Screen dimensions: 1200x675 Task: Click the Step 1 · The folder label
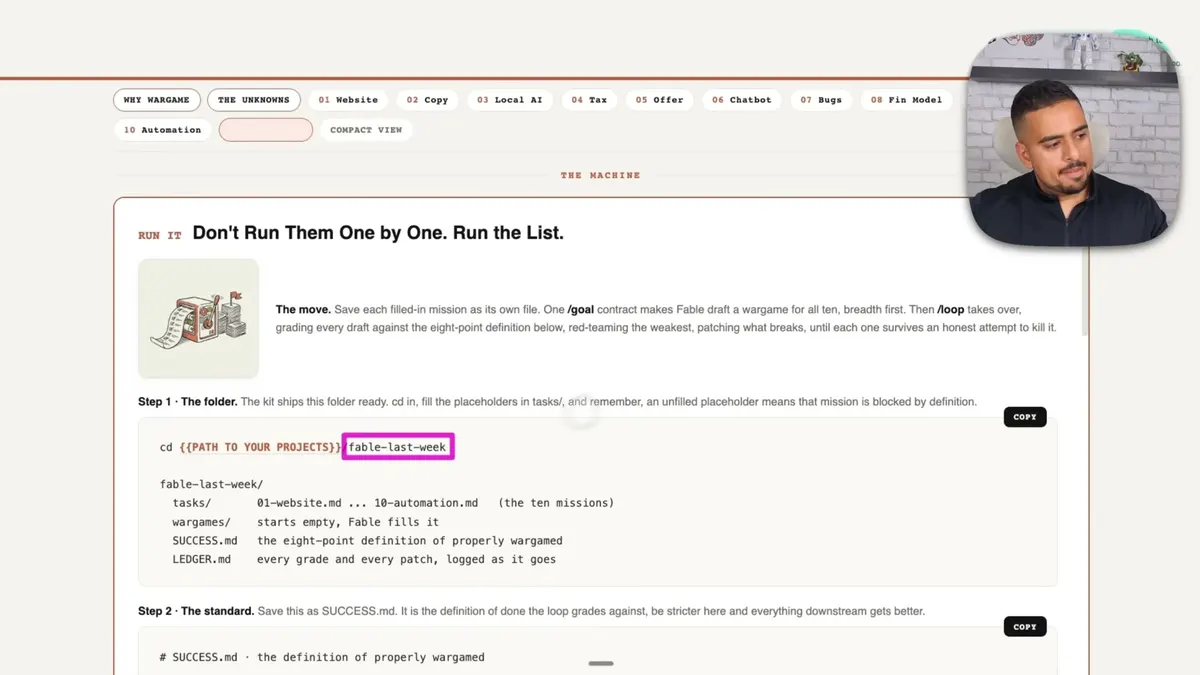pyautogui.click(x=187, y=402)
